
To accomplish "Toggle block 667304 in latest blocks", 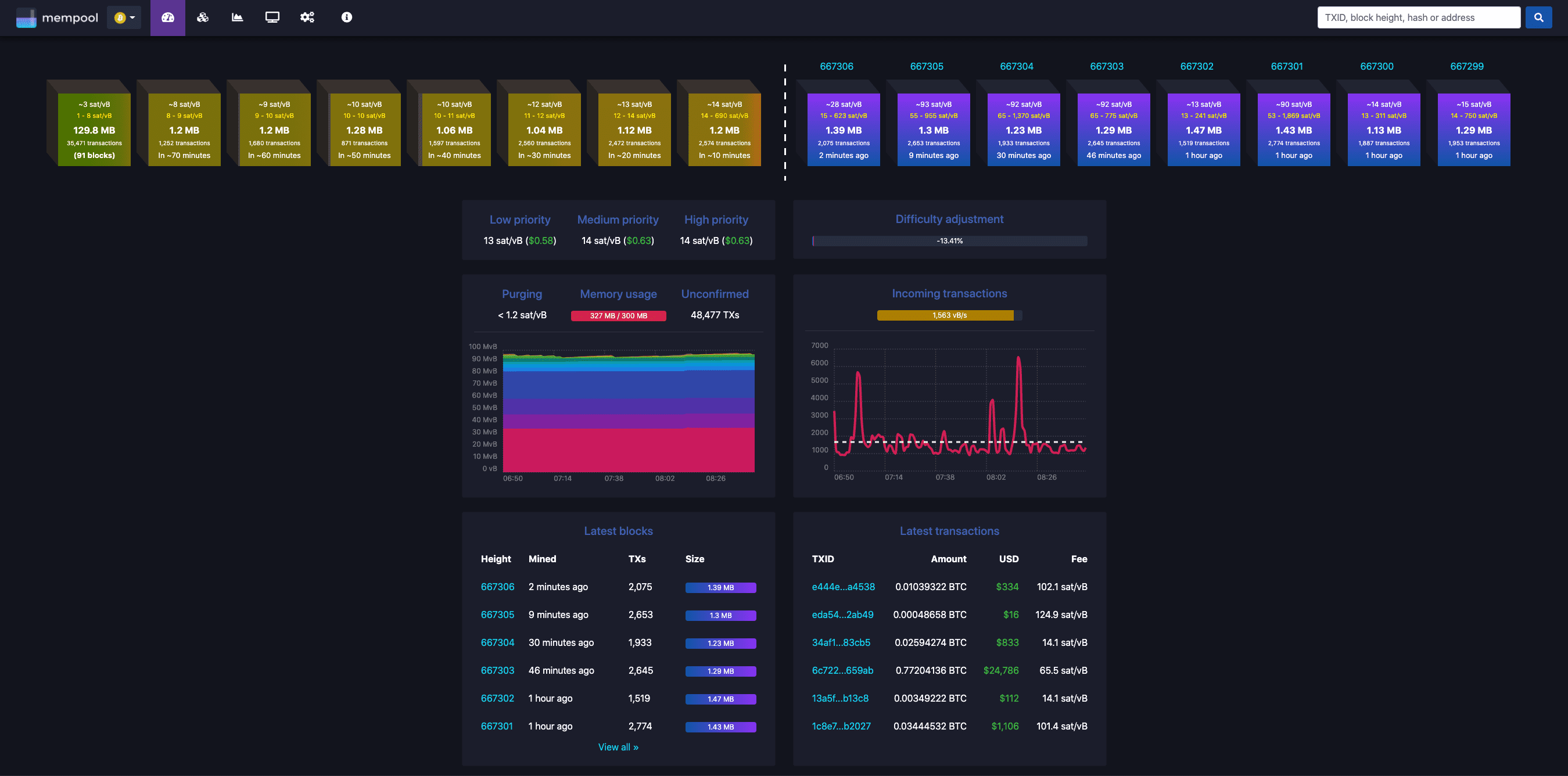I will click(x=497, y=642).
